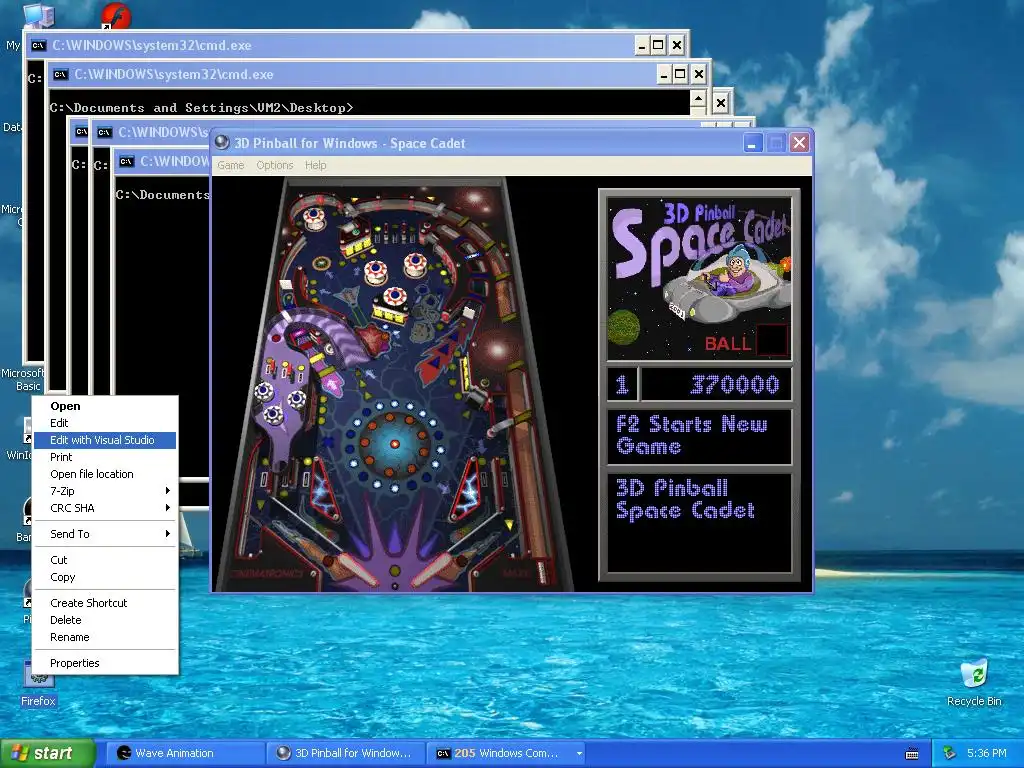Close the second cmd.exe window
The height and width of the screenshot is (768, 1024).
[x=699, y=74]
